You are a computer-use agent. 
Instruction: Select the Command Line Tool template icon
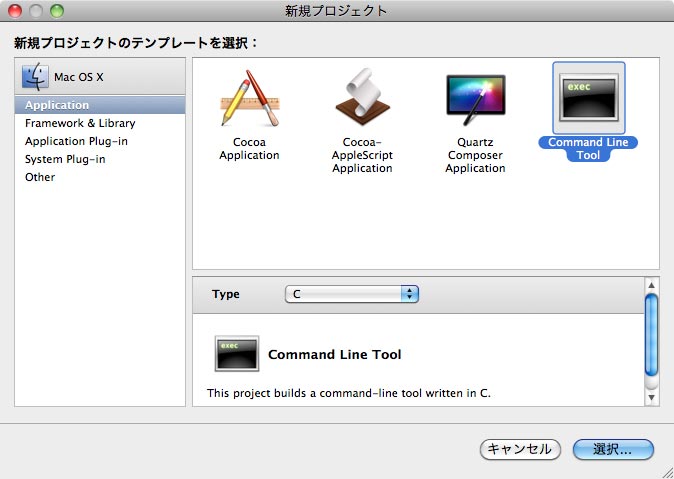(x=588, y=98)
